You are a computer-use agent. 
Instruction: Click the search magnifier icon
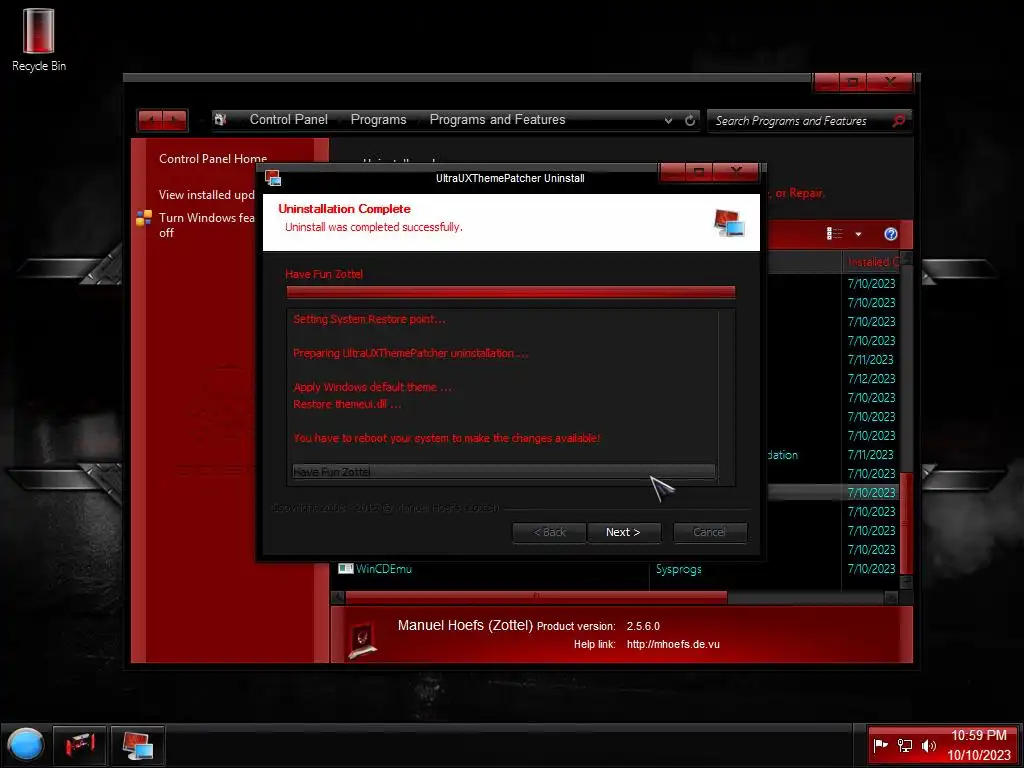point(898,121)
